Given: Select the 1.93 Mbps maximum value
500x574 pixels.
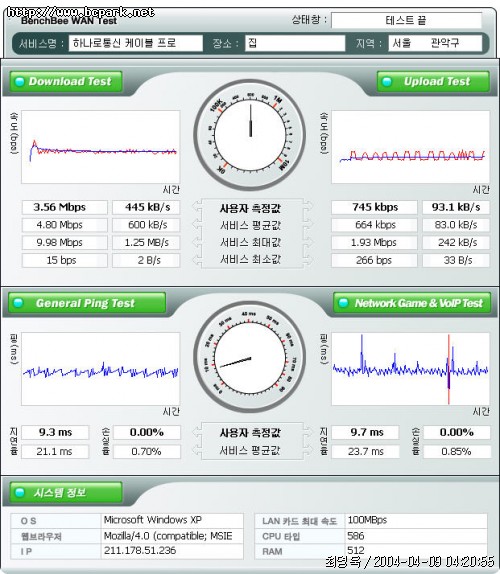Looking at the screenshot, I should pos(374,242).
